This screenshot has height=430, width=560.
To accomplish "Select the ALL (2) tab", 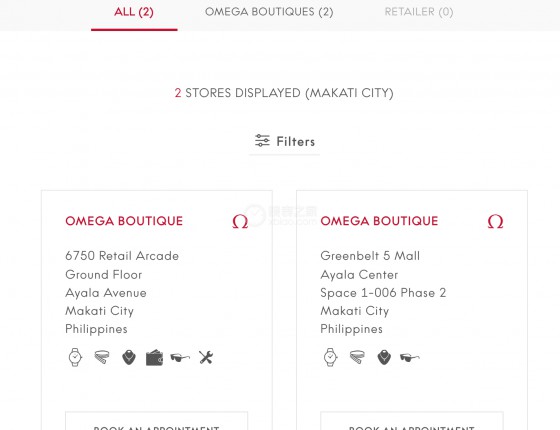I will [x=134, y=12].
